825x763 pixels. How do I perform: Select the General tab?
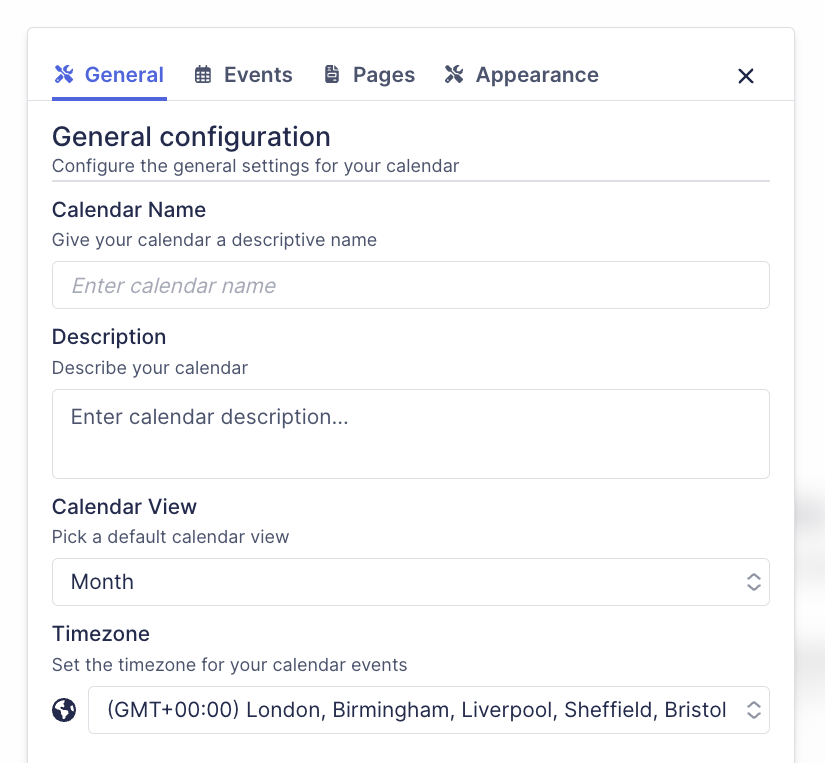pyautogui.click(x=109, y=74)
